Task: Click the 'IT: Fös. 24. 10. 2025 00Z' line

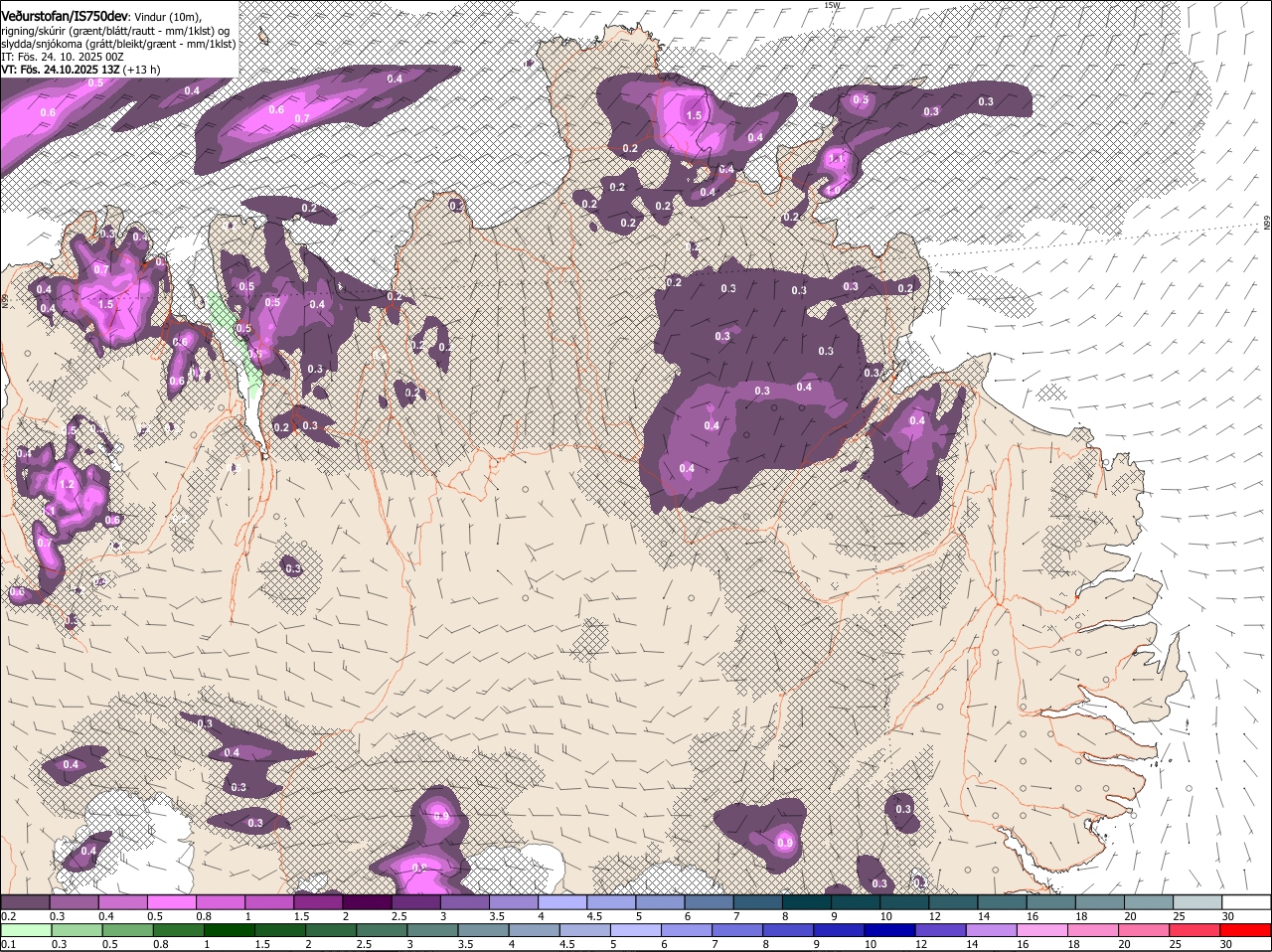Action: click(63, 57)
